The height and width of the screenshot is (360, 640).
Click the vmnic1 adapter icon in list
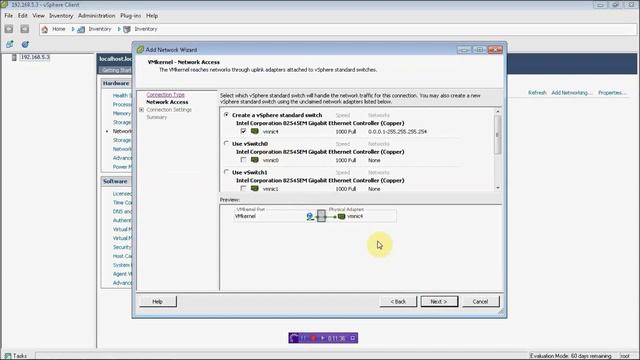[x=255, y=189]
